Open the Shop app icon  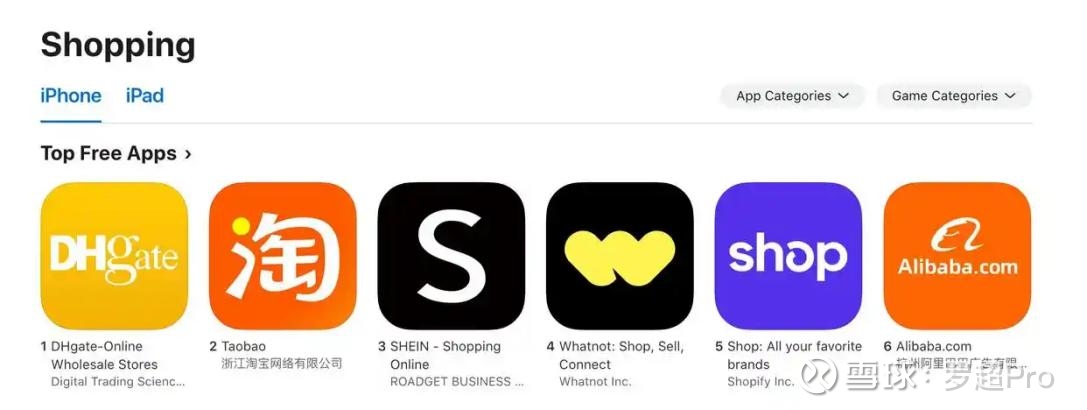(788, 256)
